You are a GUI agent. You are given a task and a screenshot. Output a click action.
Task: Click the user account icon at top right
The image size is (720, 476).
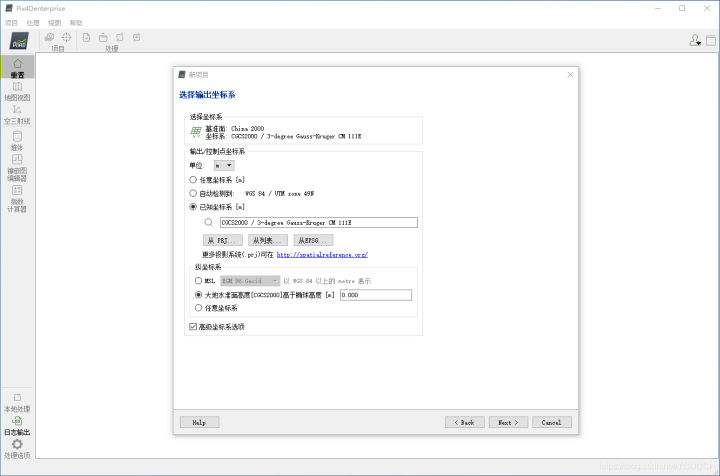[x=694, y=40]
